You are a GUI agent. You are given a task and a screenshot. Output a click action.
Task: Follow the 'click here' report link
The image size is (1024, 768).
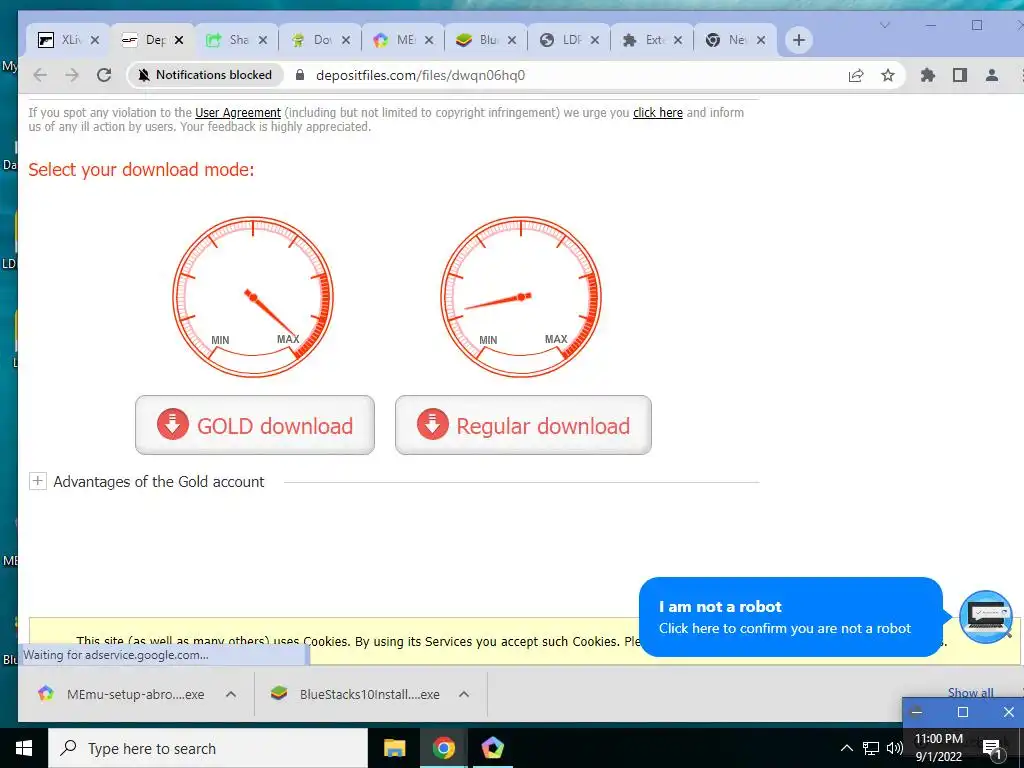(658, 112)
